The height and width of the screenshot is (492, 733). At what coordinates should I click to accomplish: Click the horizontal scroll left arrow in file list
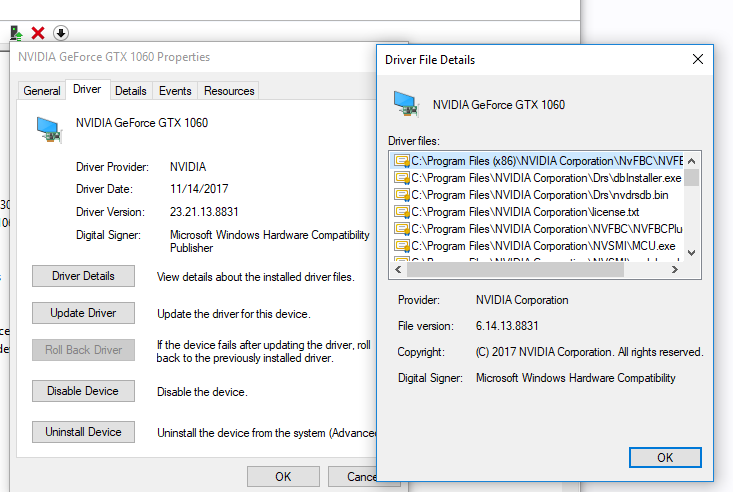[398, 269]
